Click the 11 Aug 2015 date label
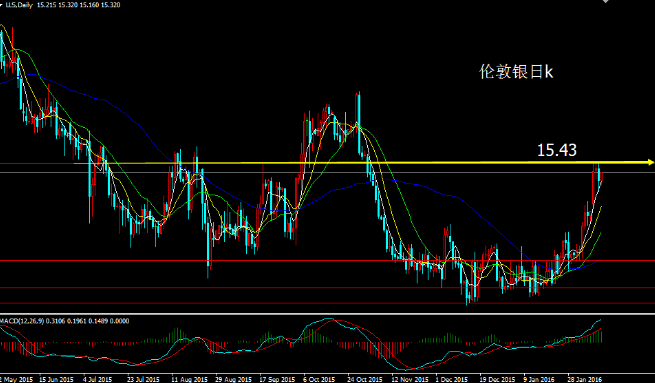The height and width of the screenshot is (383, 655). 190,379
